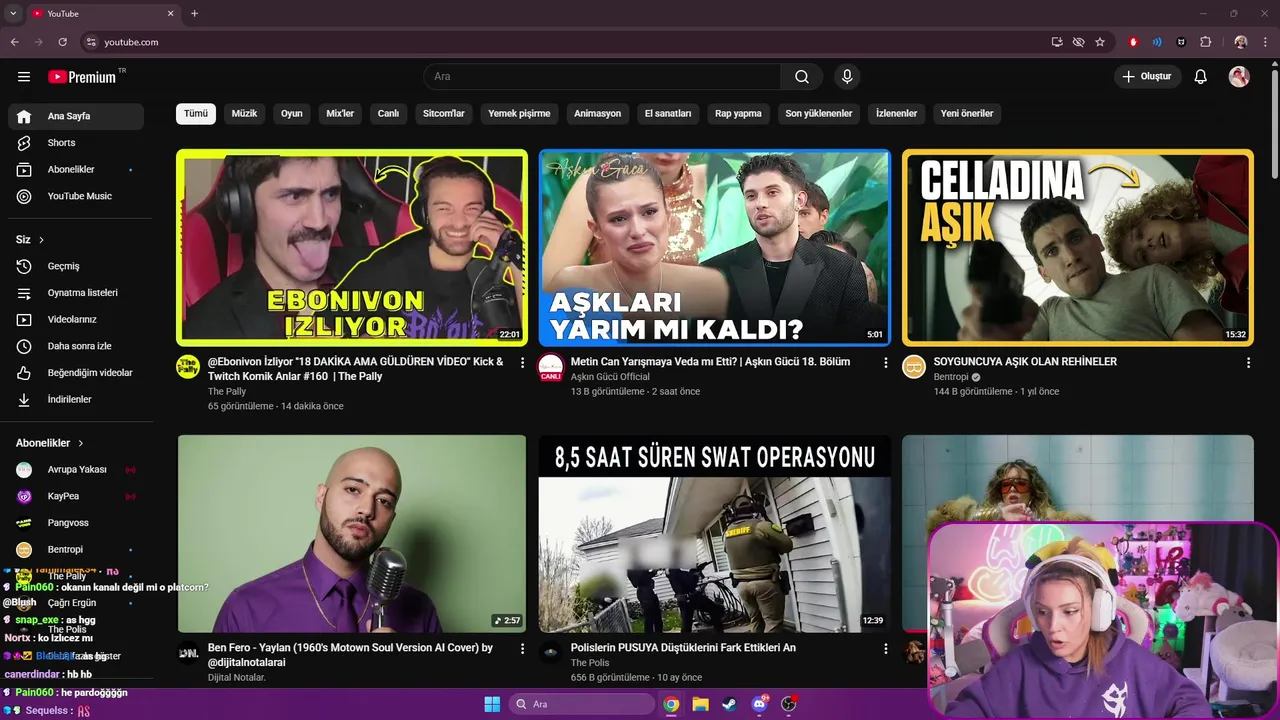Select the Canlı filter chip
Image resolution: width=1280 pixels, height=720 pixels.
388,114
